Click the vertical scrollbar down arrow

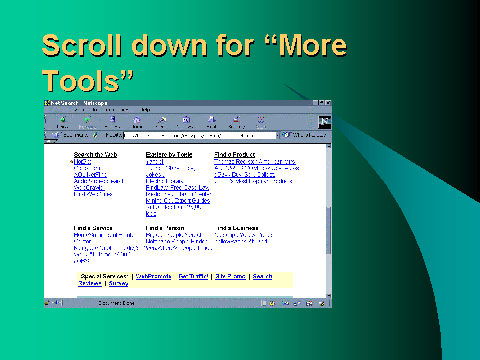coord(329,296)
